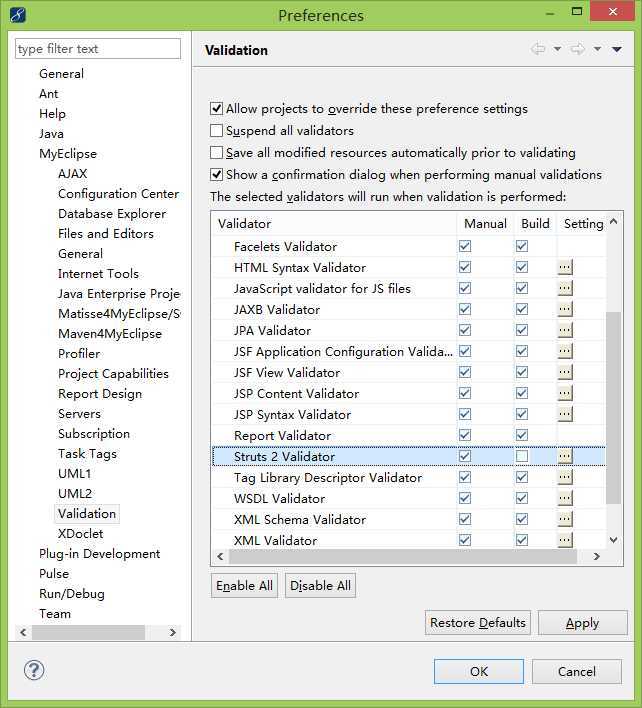The image size is (642, 708).
Task: Open settings for JPA Validator
Action: pyautogui.click(x=565, y=330)
